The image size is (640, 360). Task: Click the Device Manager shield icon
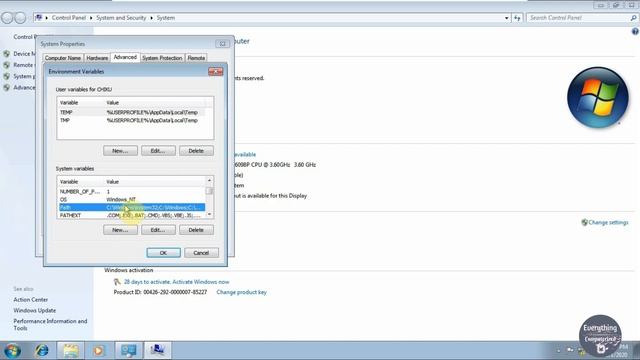click(x=7, y=54)
